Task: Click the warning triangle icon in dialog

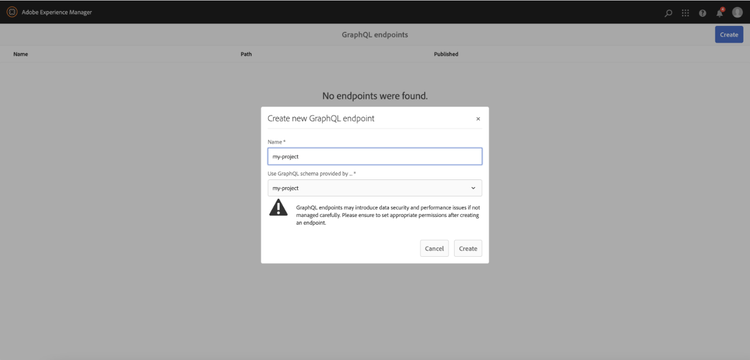Action: click(278, 207)
